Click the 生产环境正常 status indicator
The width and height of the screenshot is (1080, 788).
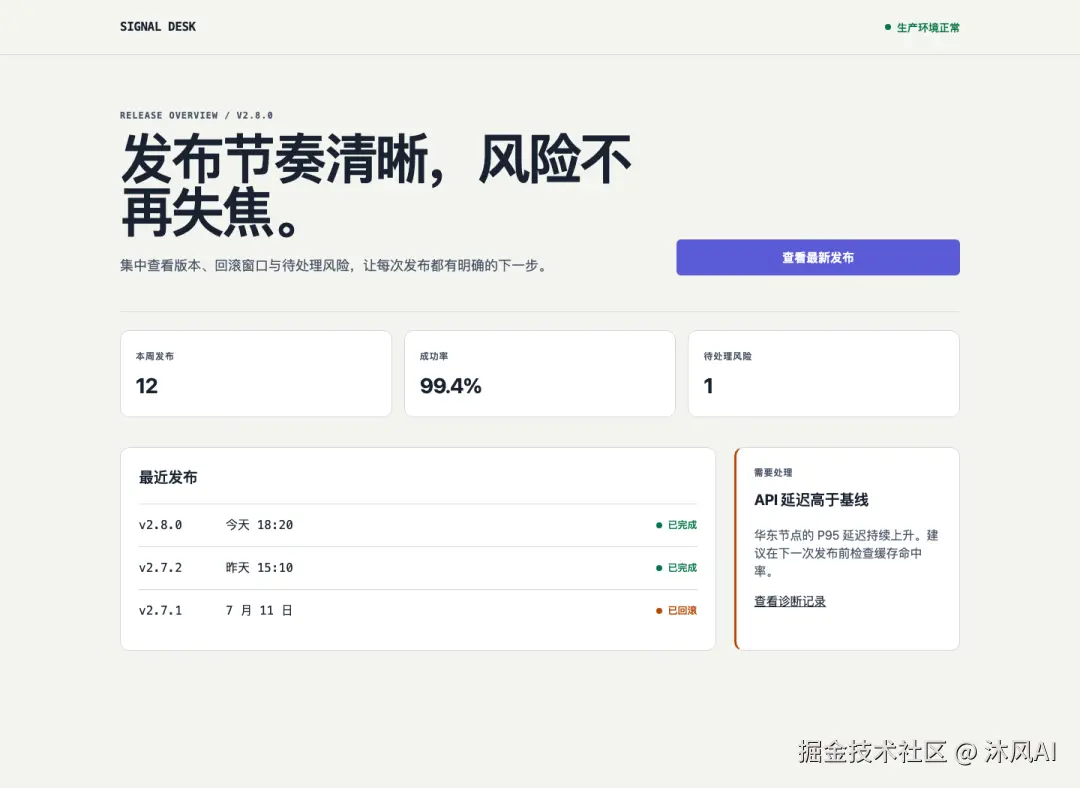pos(922,28)
